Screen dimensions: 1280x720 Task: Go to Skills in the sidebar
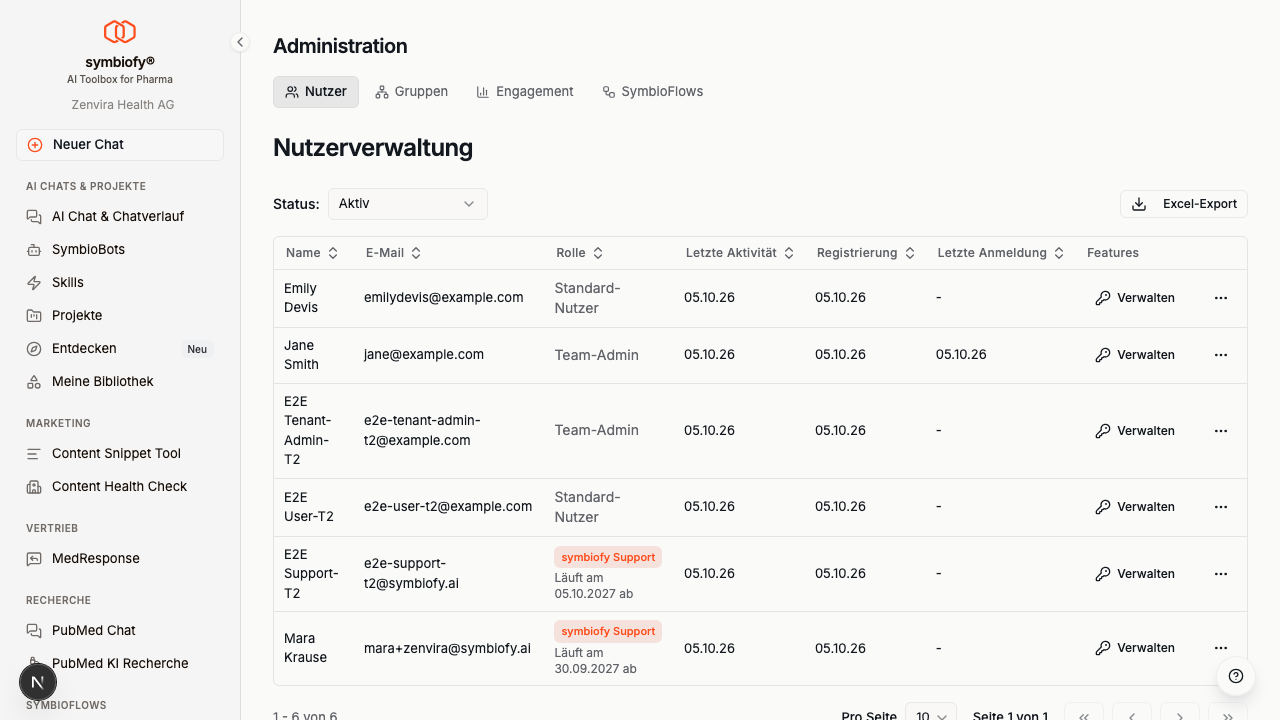coord(120,283)
